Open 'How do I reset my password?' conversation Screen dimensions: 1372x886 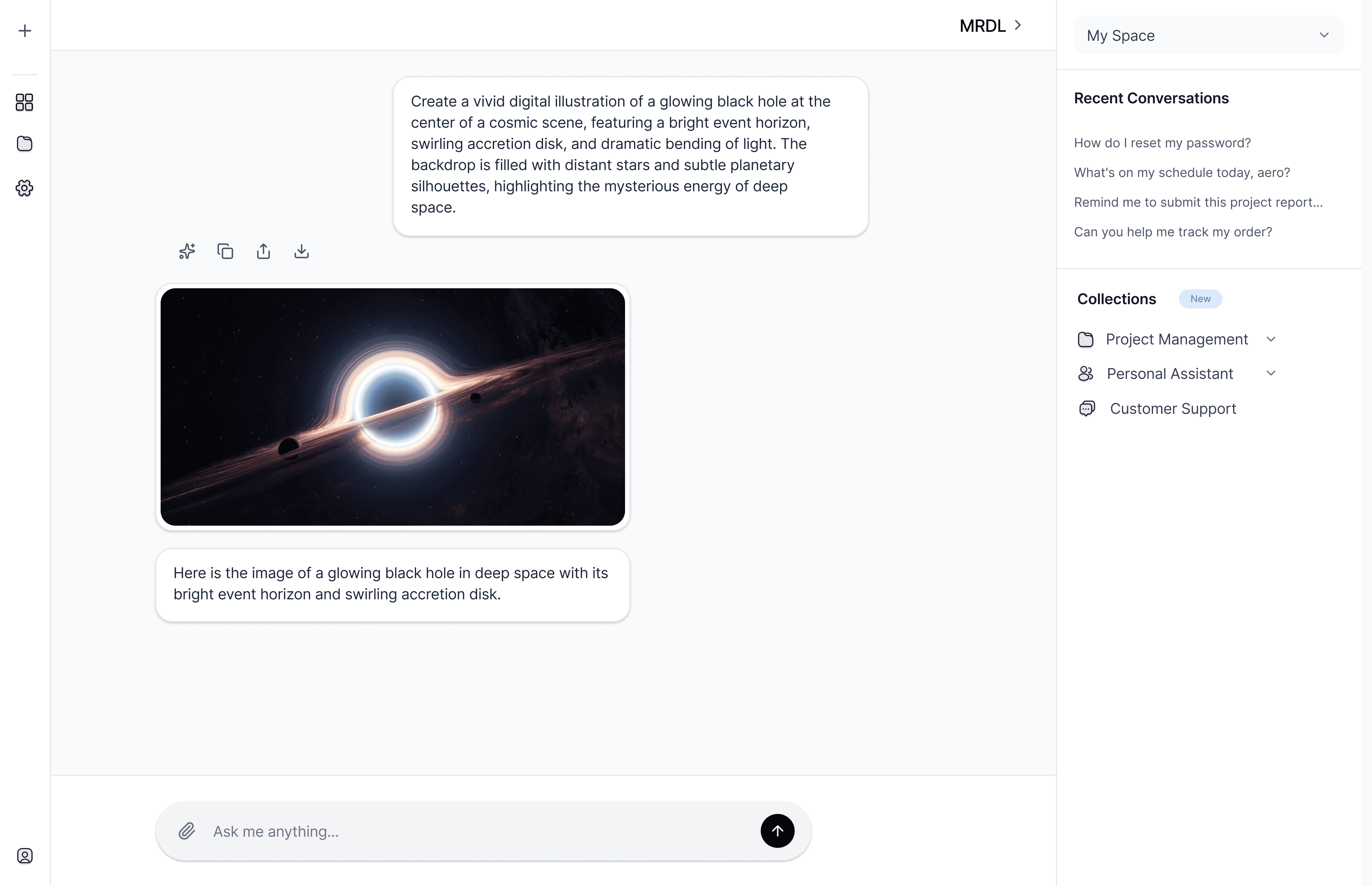[1162, 143]
